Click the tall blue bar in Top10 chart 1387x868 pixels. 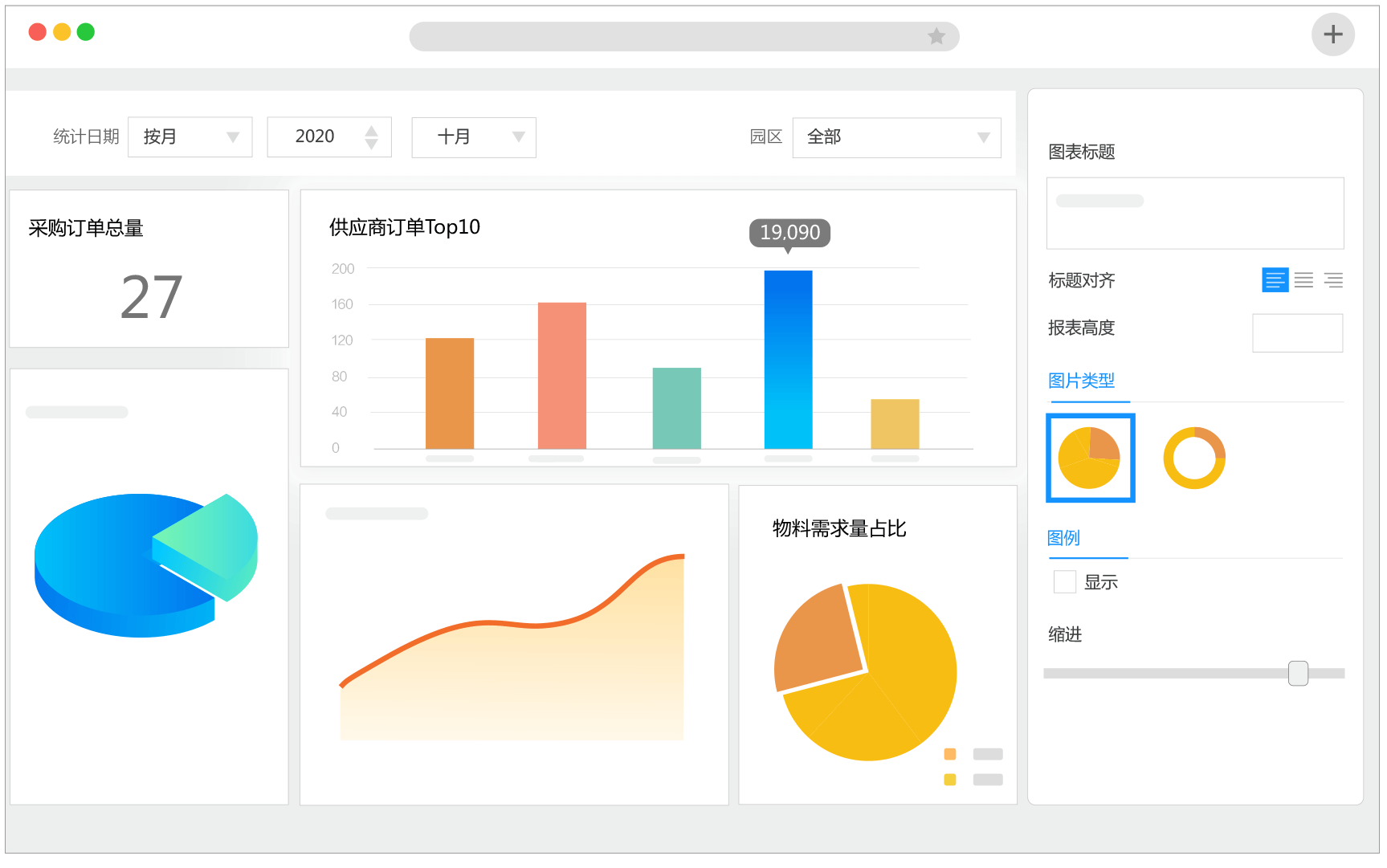pyautogui.click(x=788, y=360)
